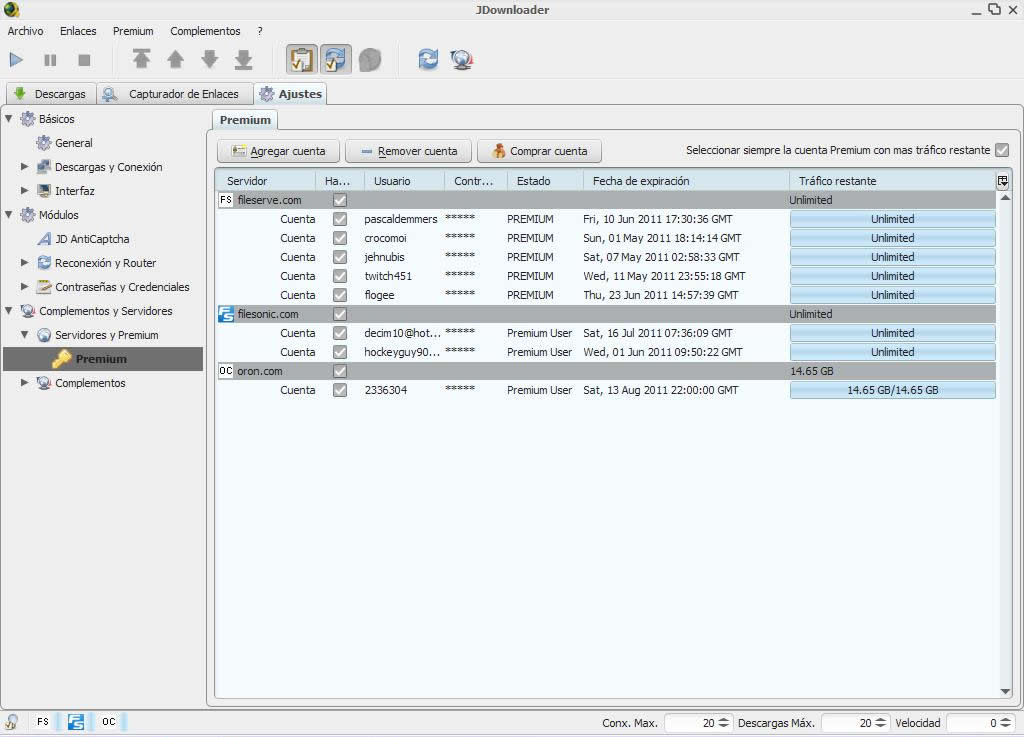Disable the pascaldemmers account checkbox
1024x737 pixels.
(x=340, y=219)
